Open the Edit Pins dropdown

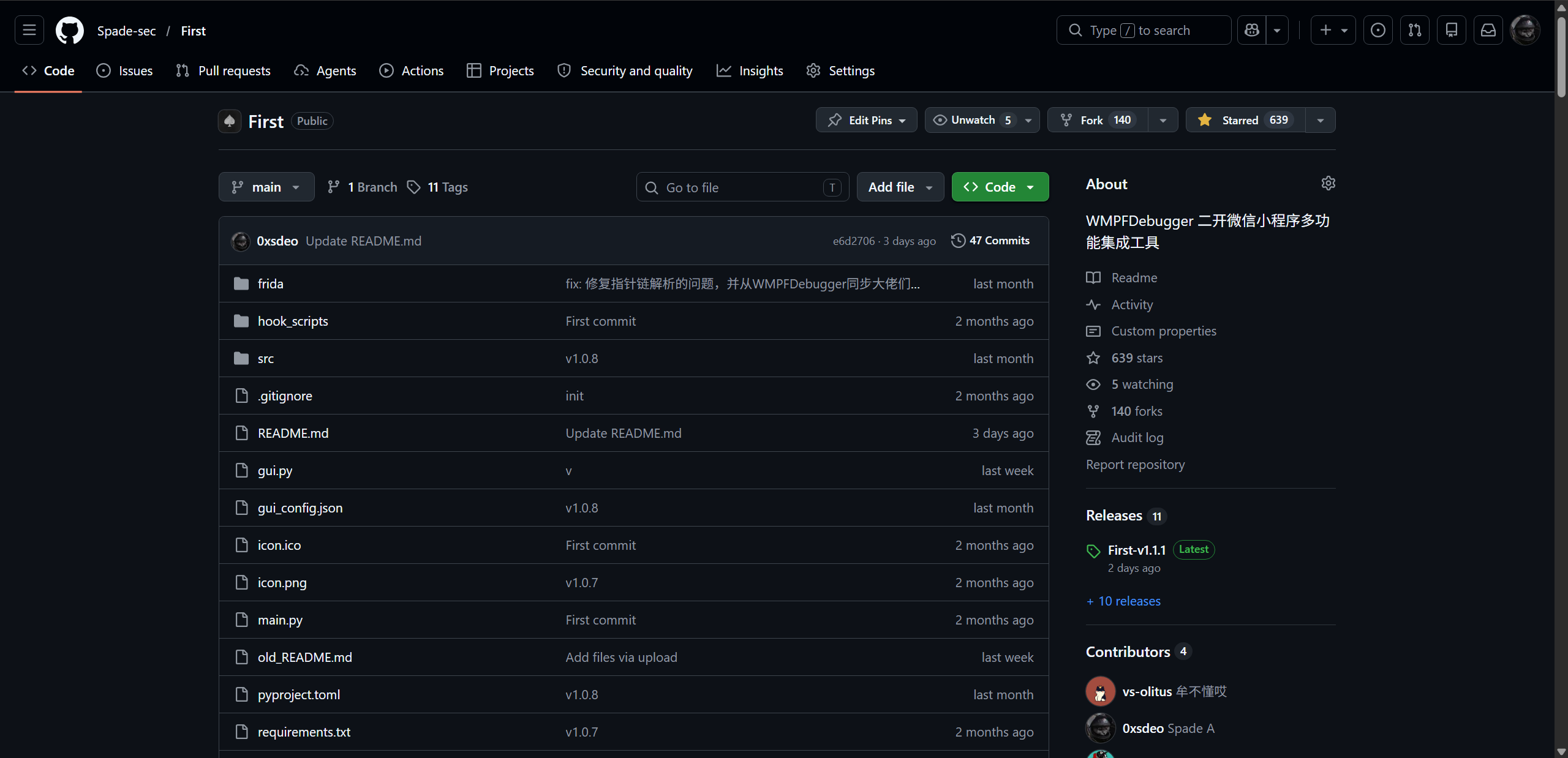(x=866, y=120)
